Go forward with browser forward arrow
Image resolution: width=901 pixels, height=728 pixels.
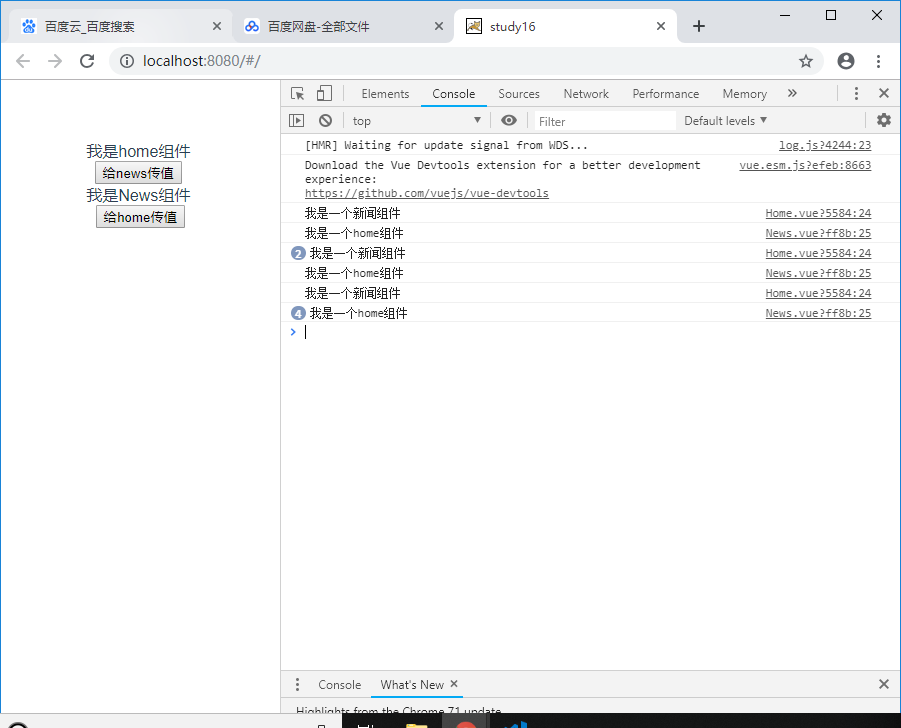55,61
